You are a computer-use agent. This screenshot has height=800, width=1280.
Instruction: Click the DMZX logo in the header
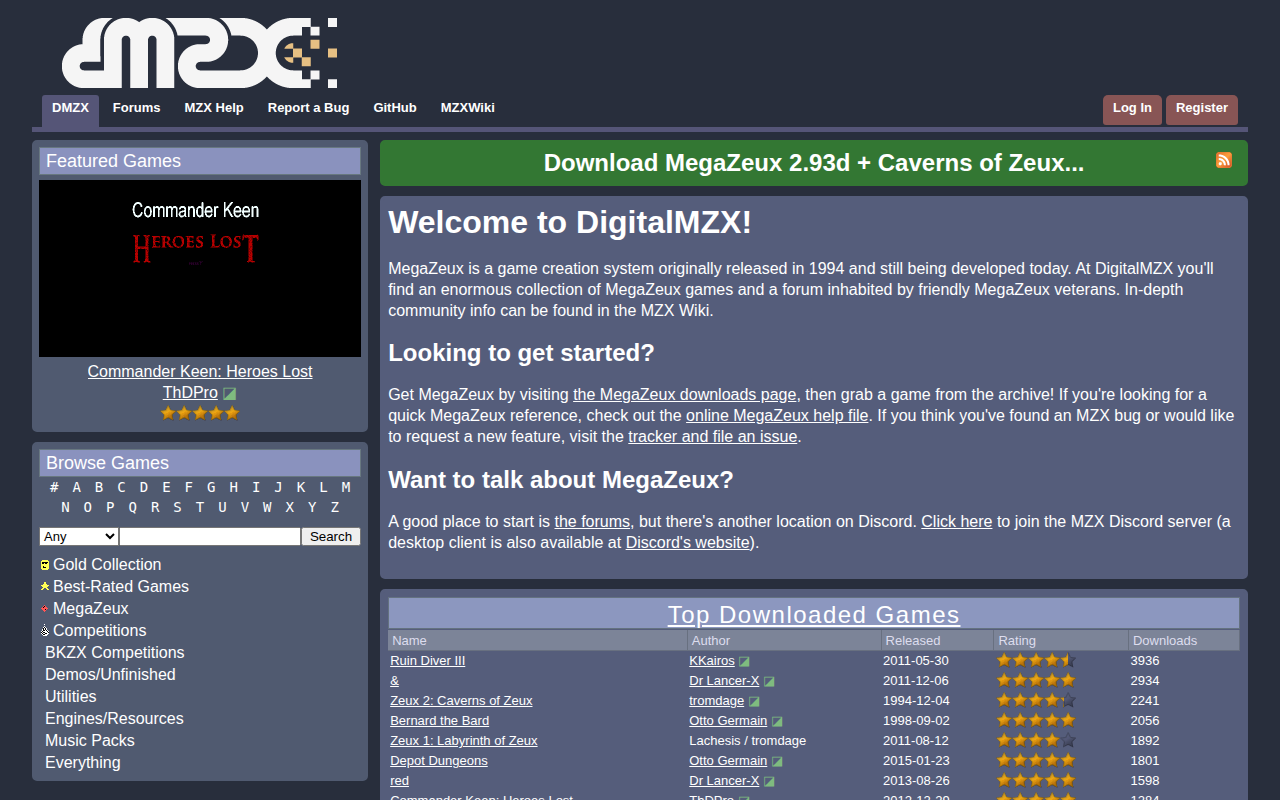point(199,53)
